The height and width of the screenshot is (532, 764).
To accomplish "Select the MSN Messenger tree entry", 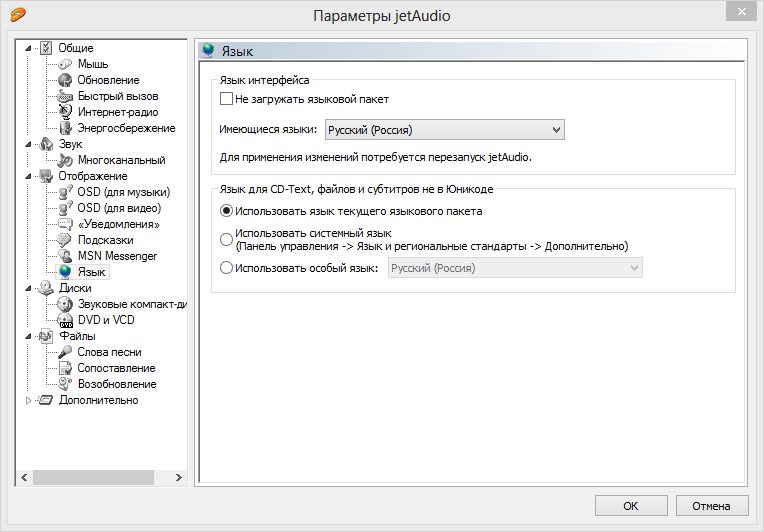I will [117, 256].
